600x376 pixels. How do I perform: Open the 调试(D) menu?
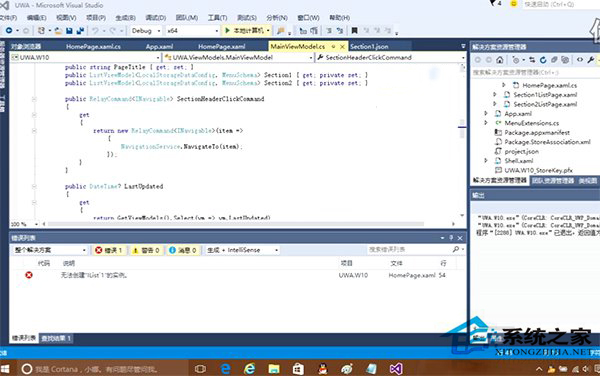click(156, 18)
